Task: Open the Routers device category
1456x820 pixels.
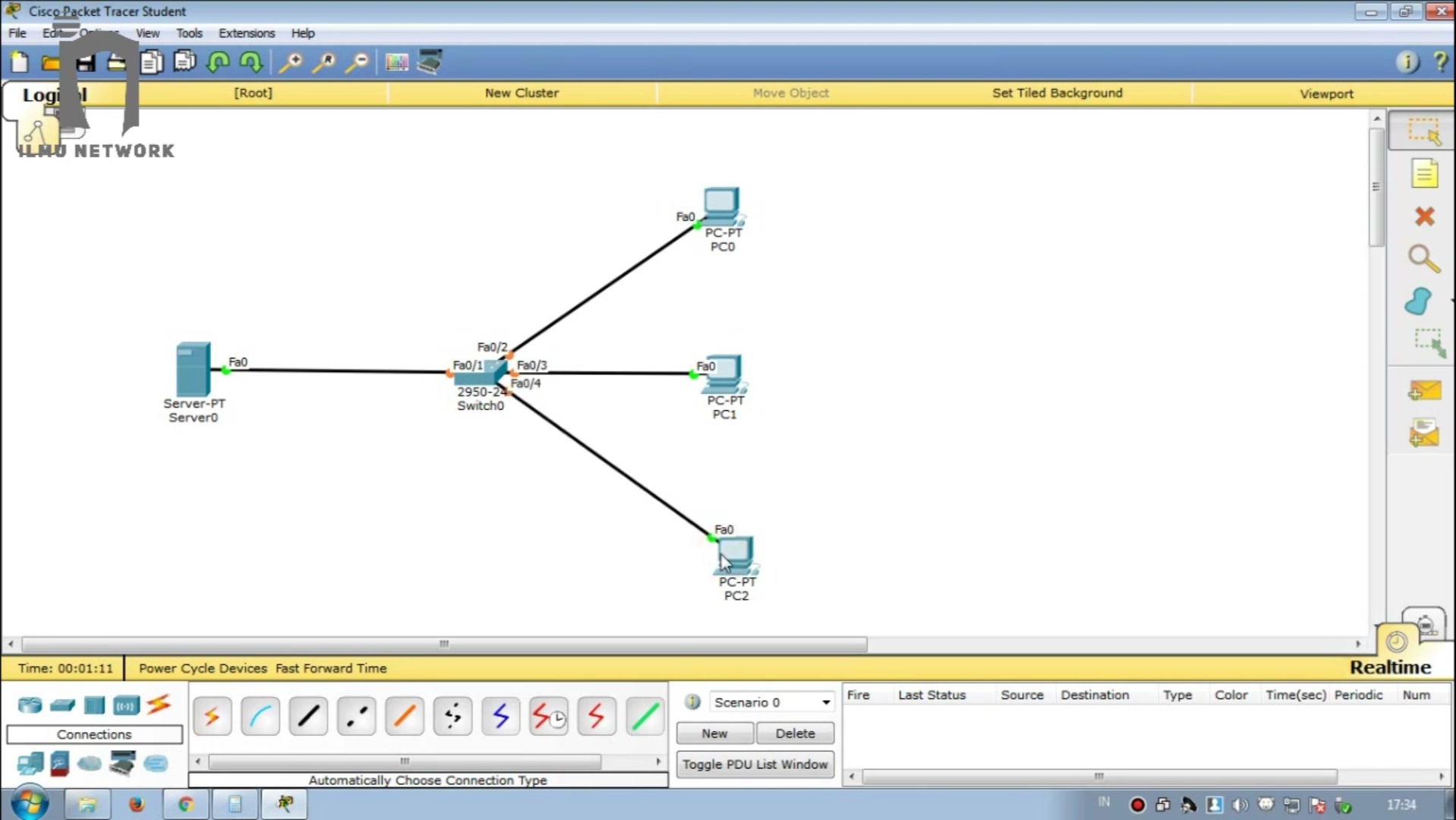Action: 29,705
